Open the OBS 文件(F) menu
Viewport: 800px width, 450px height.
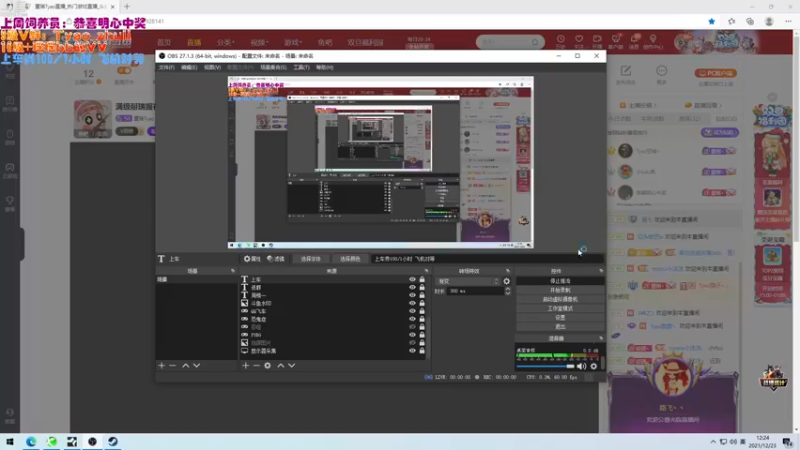[x=166, y=67]
